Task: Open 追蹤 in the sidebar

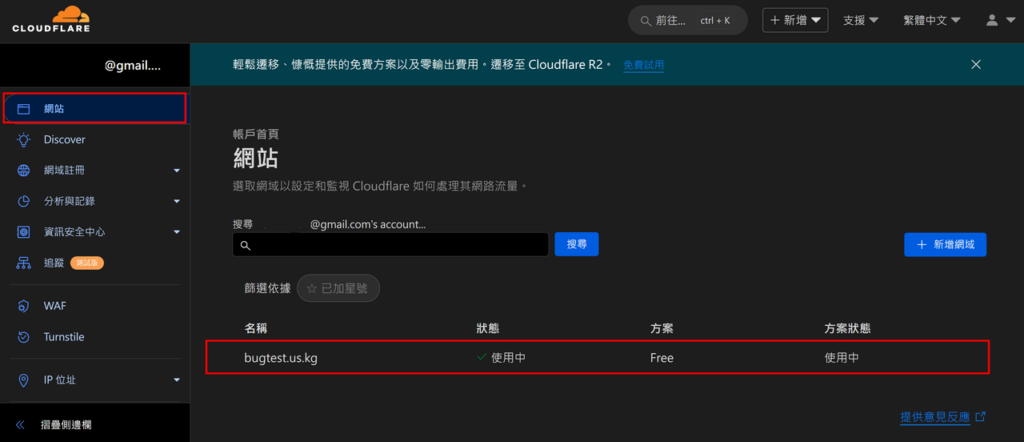Action: 54,263
